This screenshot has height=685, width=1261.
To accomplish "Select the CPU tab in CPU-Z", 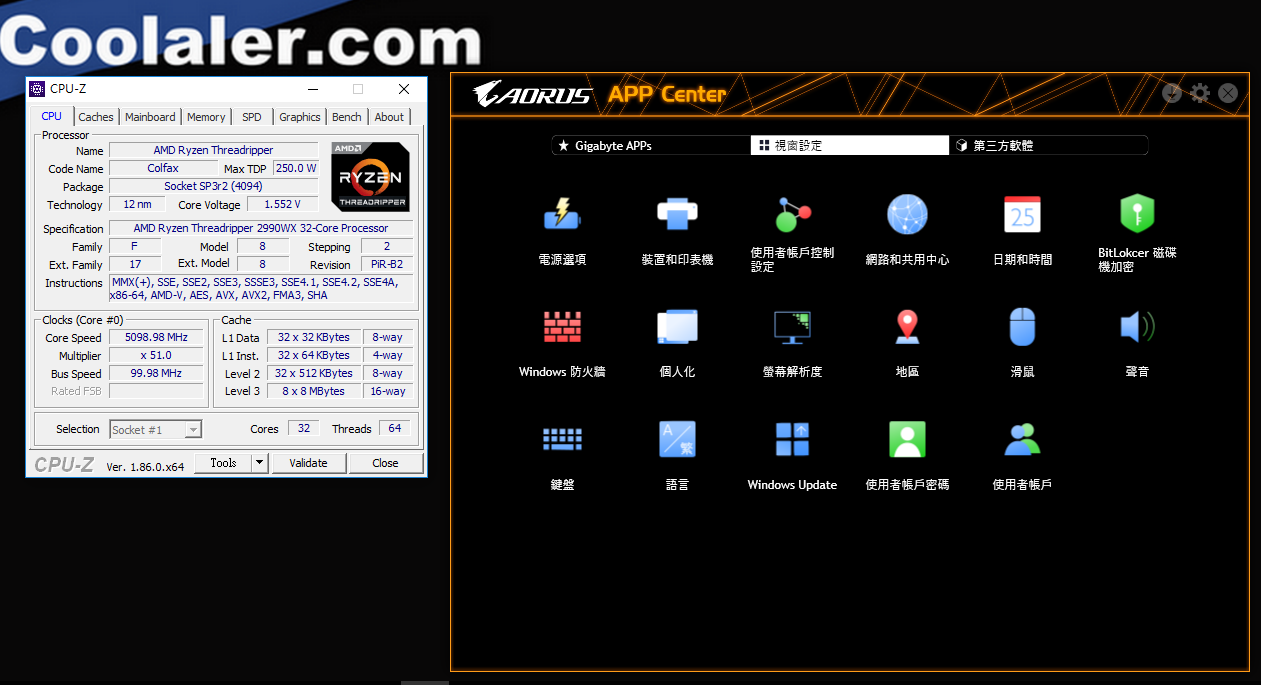I will [x=52, y=116].
